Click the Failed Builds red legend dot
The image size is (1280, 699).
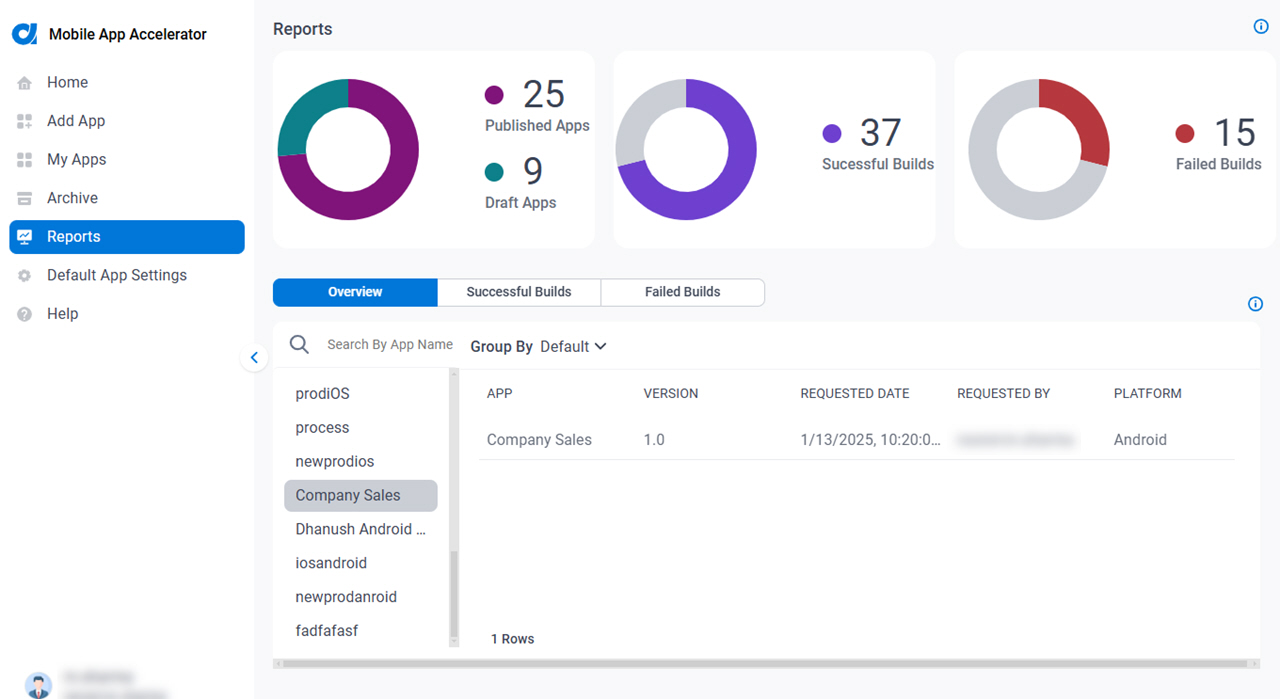[1185, 133]
